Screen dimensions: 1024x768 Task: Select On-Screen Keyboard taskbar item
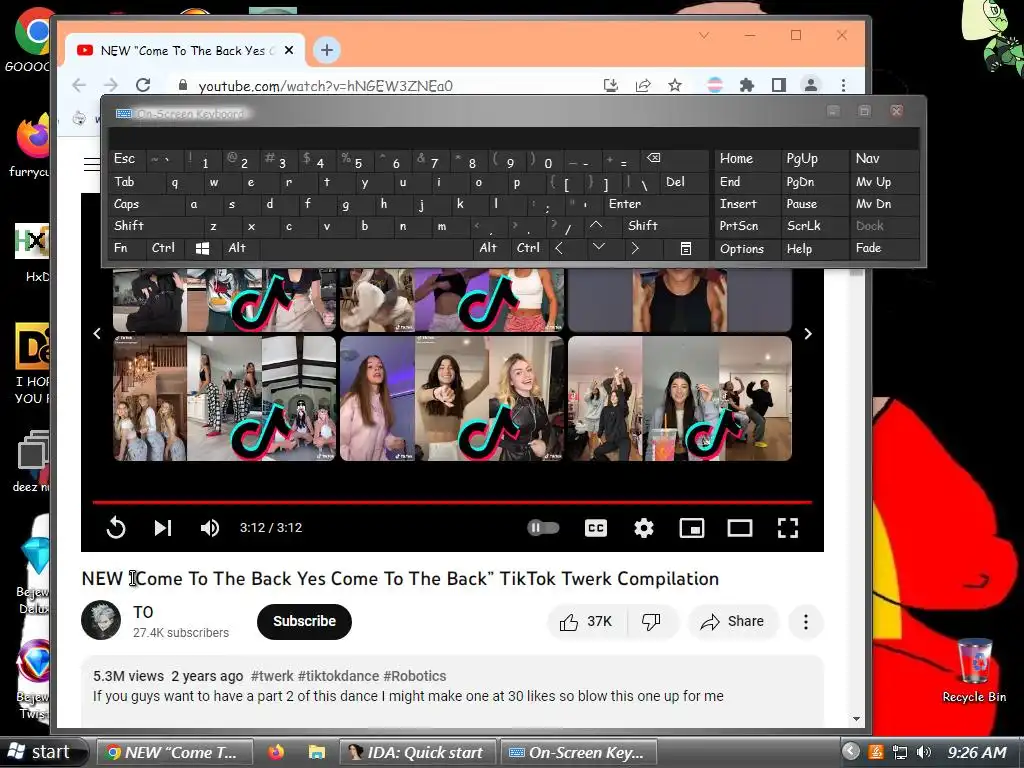[x=579, y=753]
